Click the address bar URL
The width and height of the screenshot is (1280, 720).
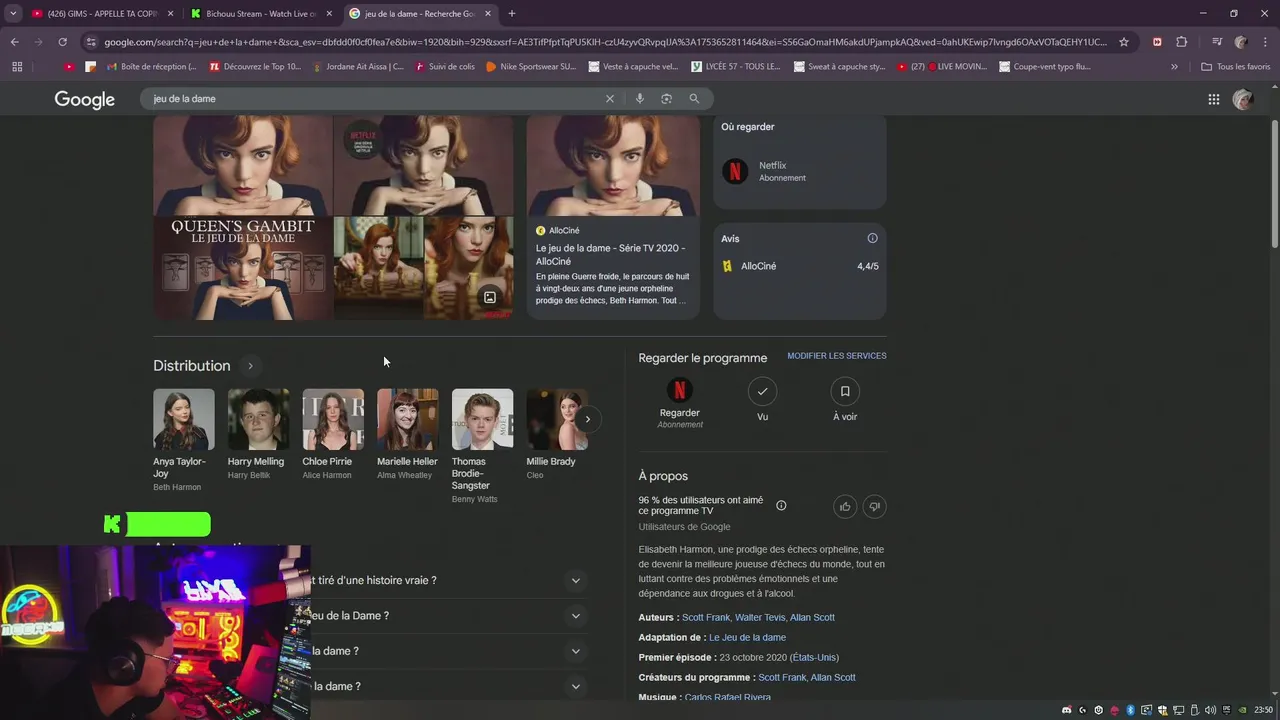pos(605,42)
